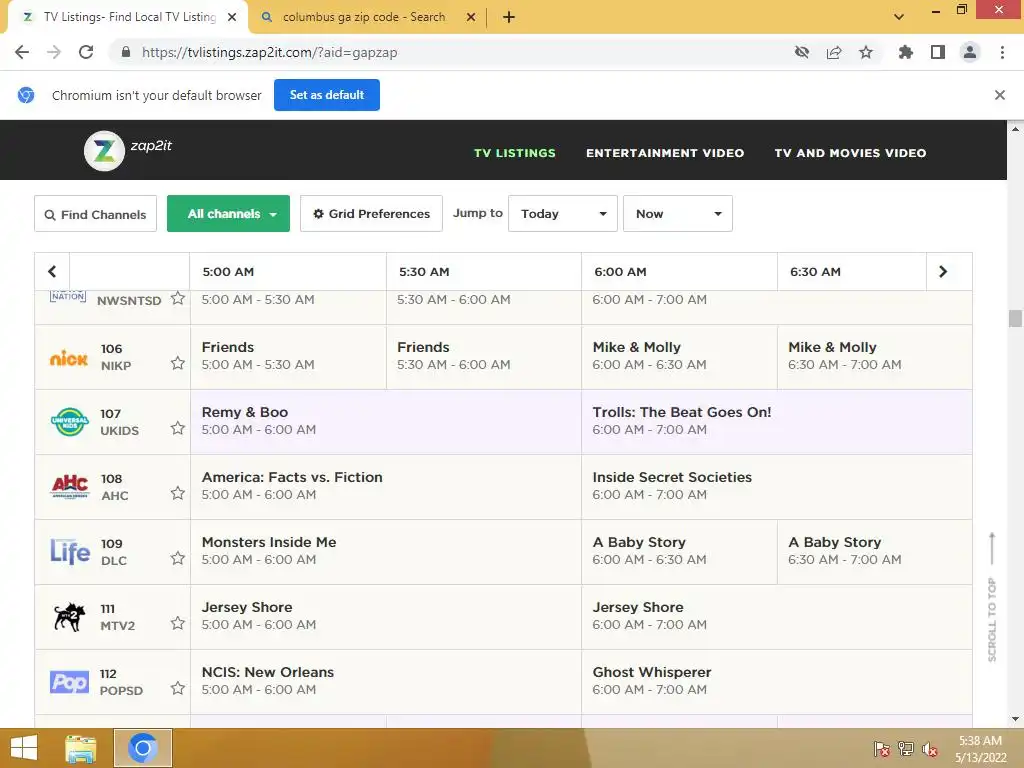Click the Find Channels button
The height and width of the screenshot is (768, 1024).
(95, 214)
